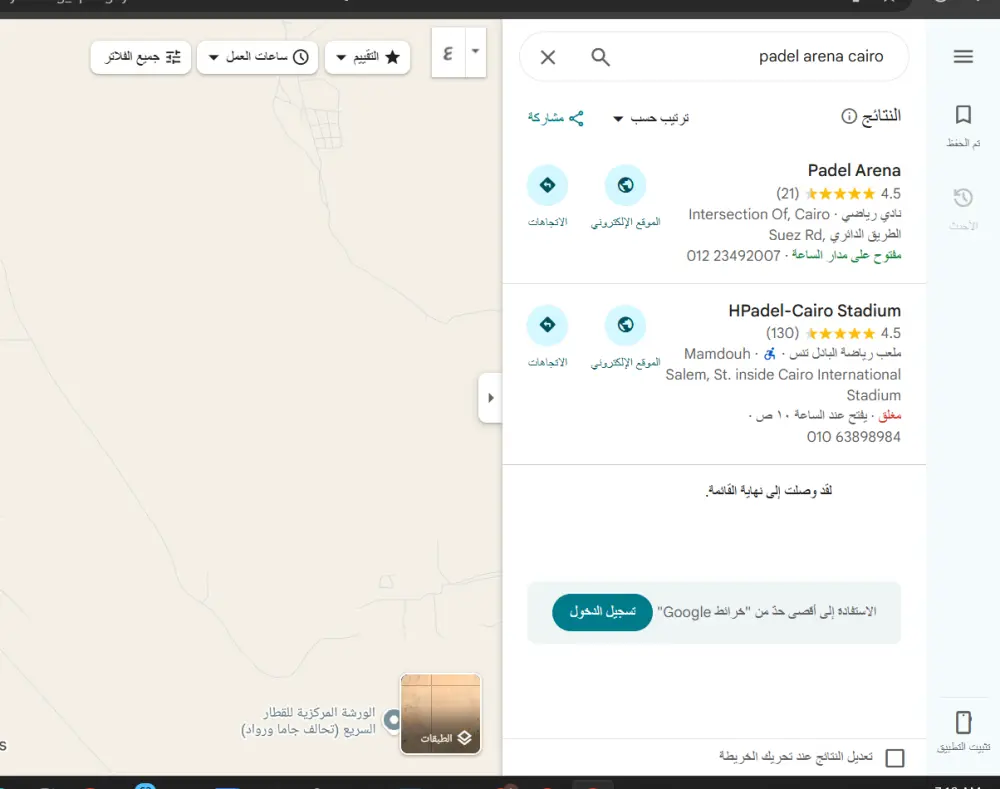Open website for HPadel-Cairo Stadium
The width and height of the screenshot is (1000, 789).
coord(625,325)
